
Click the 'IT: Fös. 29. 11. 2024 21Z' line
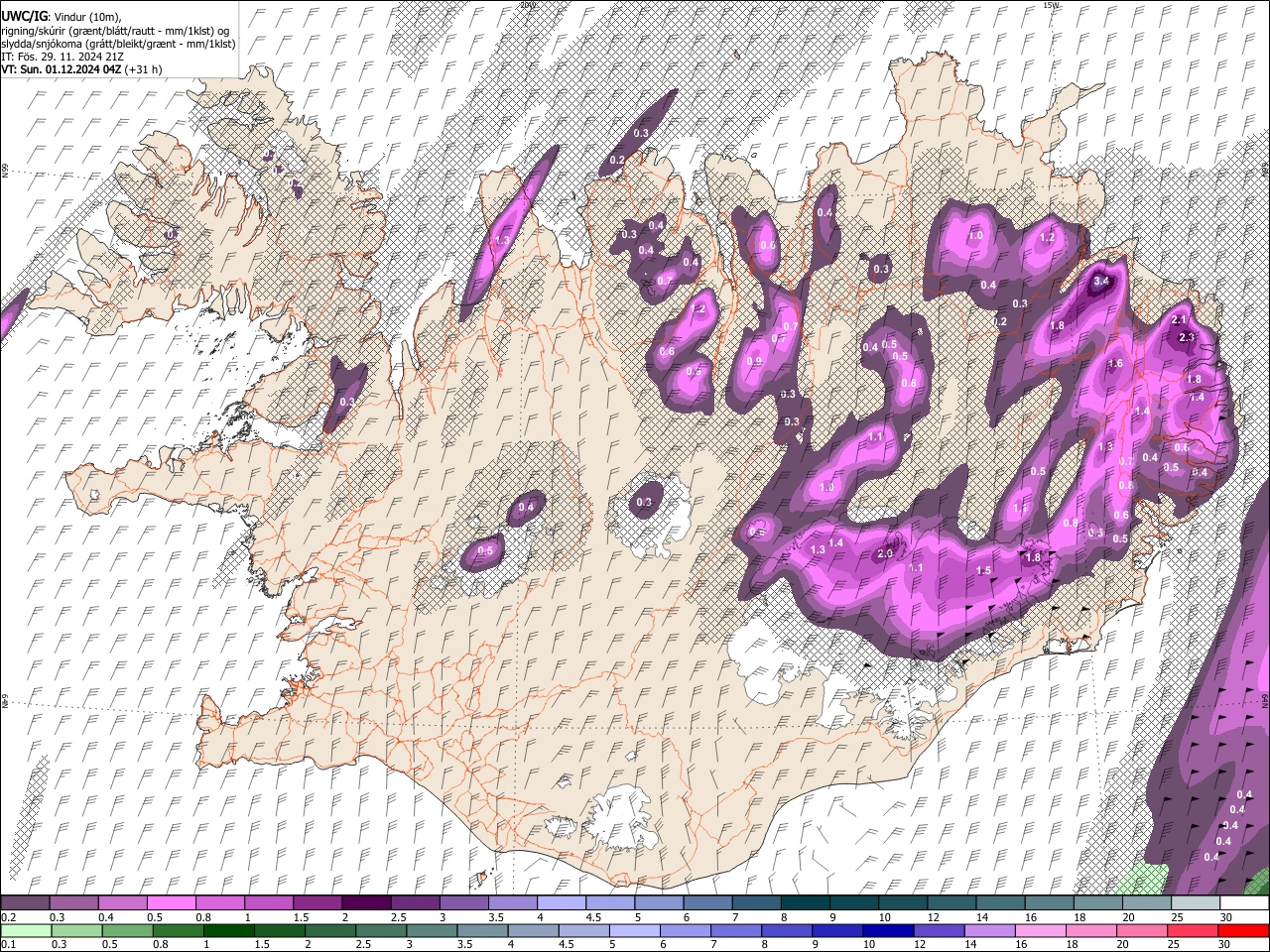63,57
